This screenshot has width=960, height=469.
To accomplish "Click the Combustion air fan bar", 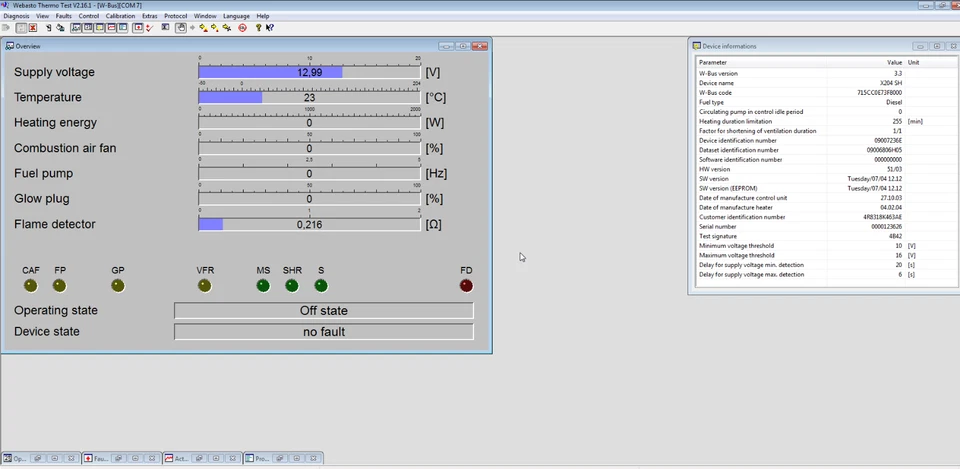I will [309, 148].
